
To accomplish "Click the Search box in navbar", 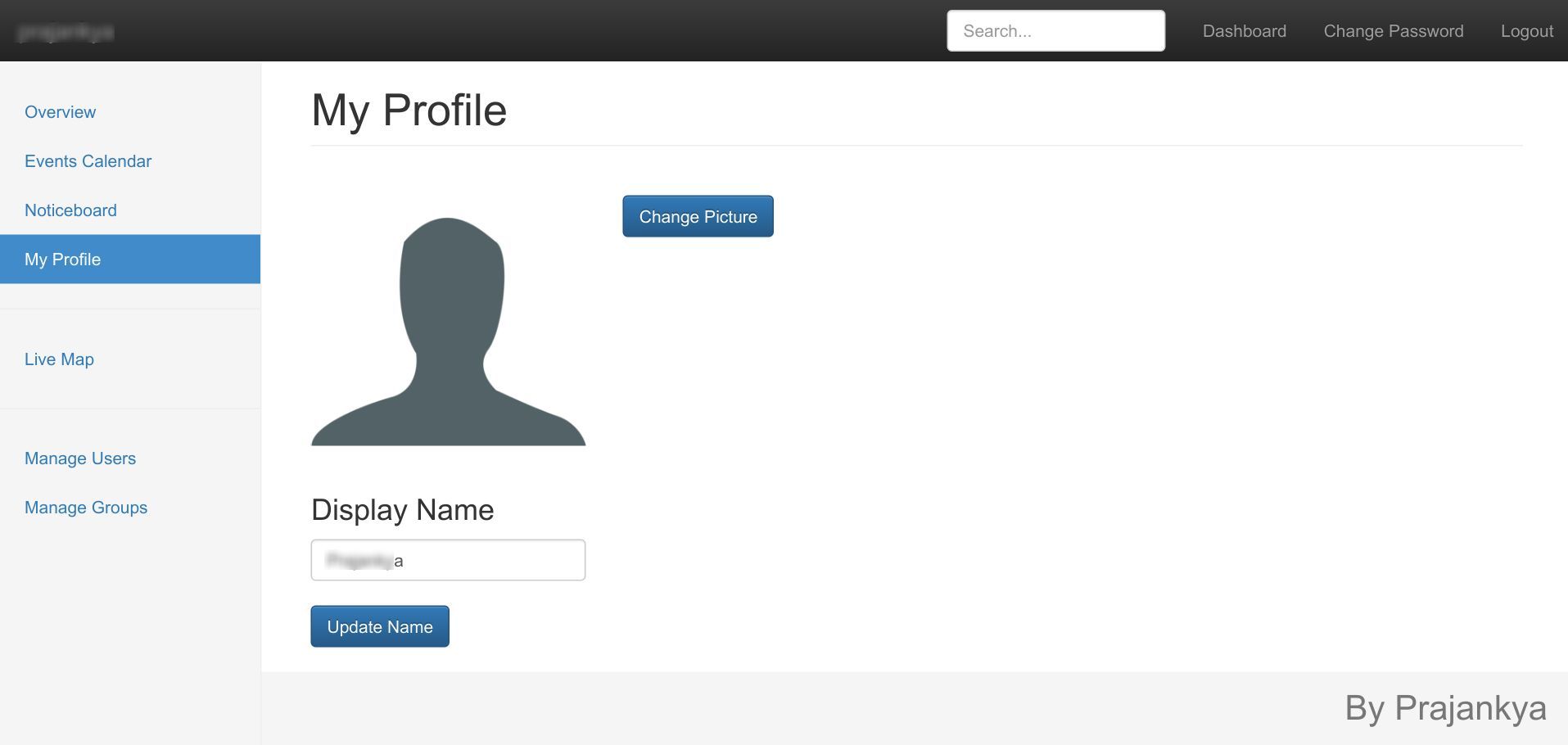I will pyautogui.click(x=1056, y=31).
